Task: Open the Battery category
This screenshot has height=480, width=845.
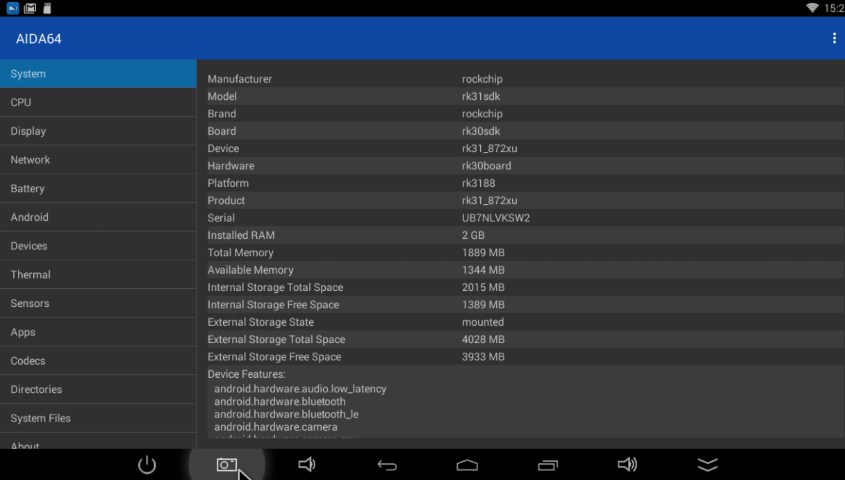Action: coord(98,189)
